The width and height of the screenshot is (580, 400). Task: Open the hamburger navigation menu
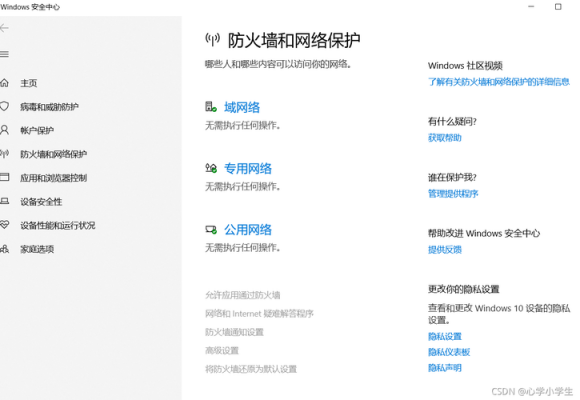point(4,54)
